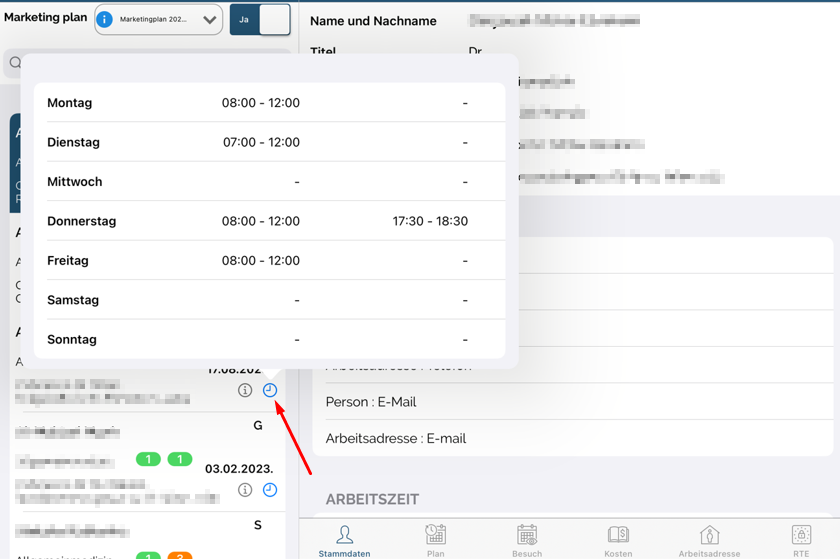Screen dimensions: 840x559
Task: Open working hours clock below 03.02.2023
Action: coord(270,490)
